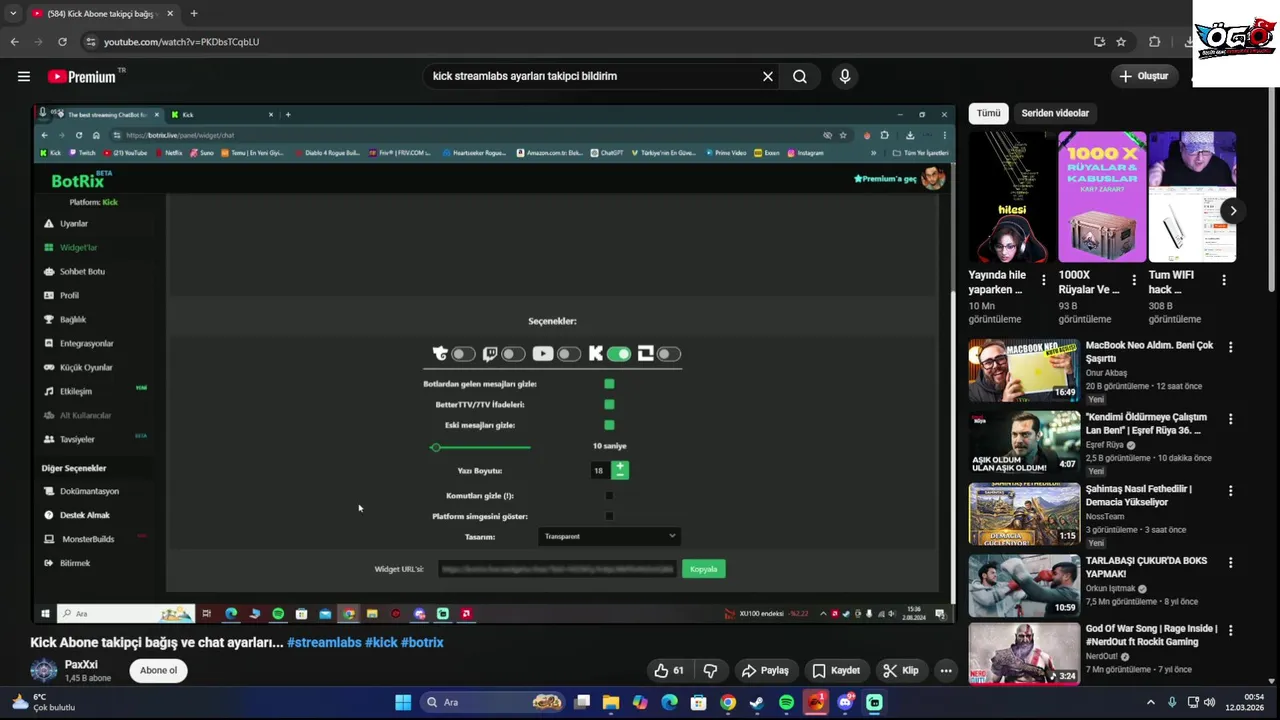Open Google Chrome from the taskbar

(728, 702)
